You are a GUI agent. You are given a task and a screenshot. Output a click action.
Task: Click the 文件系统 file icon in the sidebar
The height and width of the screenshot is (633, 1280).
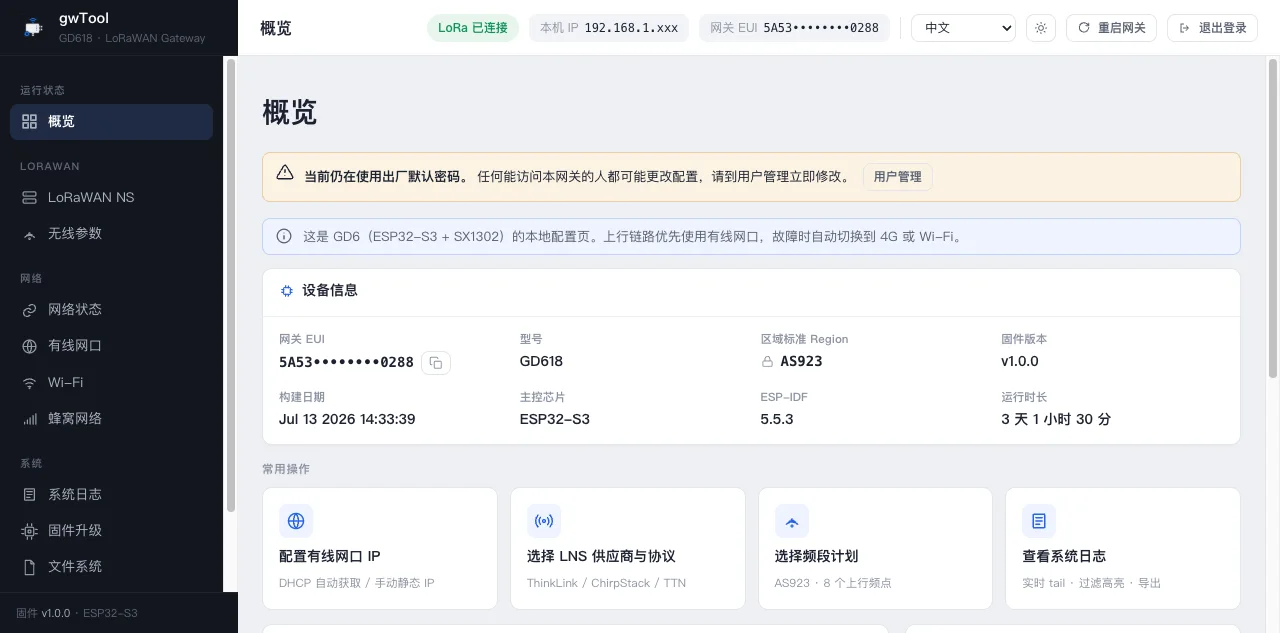click(29, 566)
